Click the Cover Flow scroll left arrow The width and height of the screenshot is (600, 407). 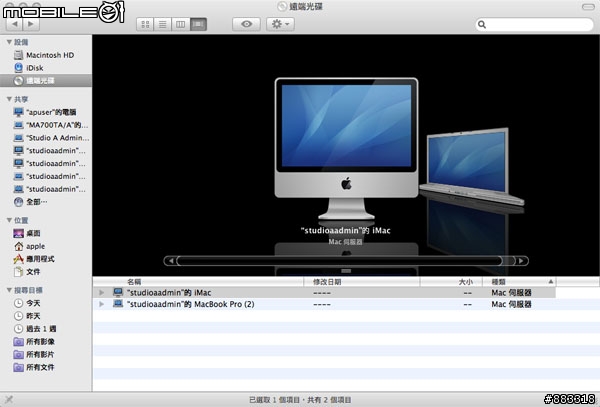pos(171,261)
